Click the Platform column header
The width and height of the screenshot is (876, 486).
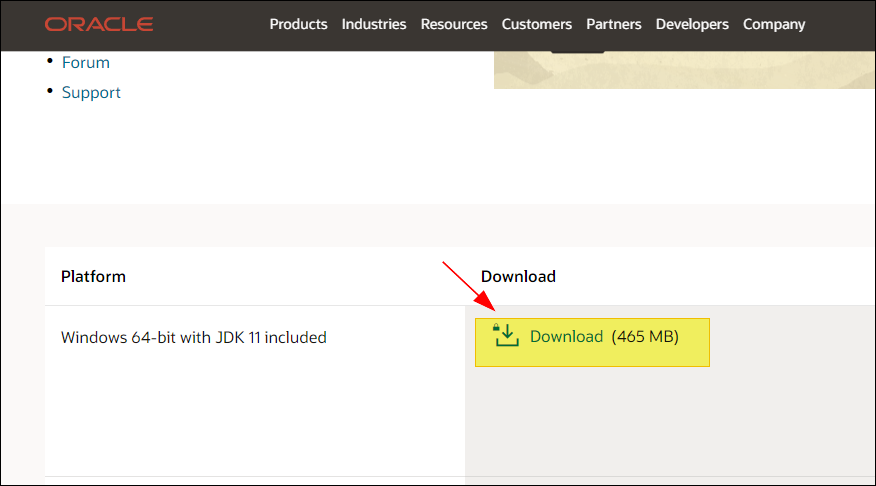pos(93,277)
